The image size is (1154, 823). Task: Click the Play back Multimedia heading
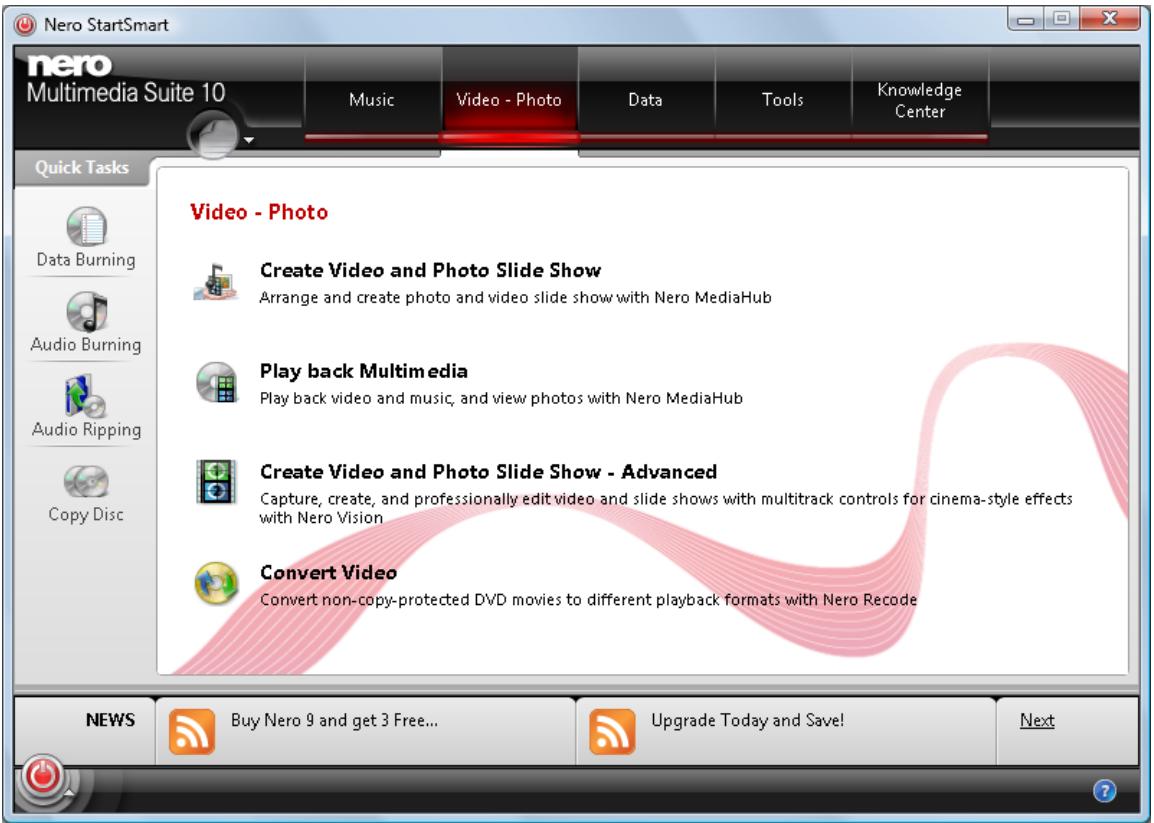pos(364,371)
